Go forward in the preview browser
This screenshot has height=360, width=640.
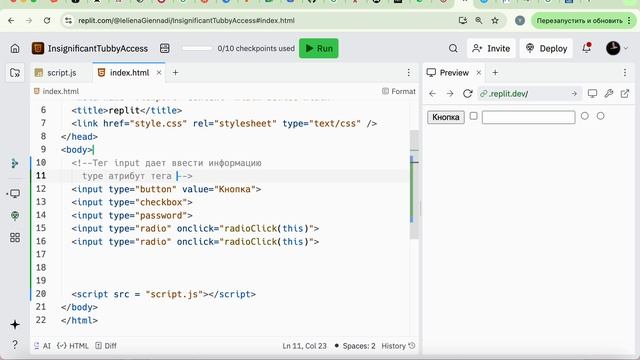[450, 94]
